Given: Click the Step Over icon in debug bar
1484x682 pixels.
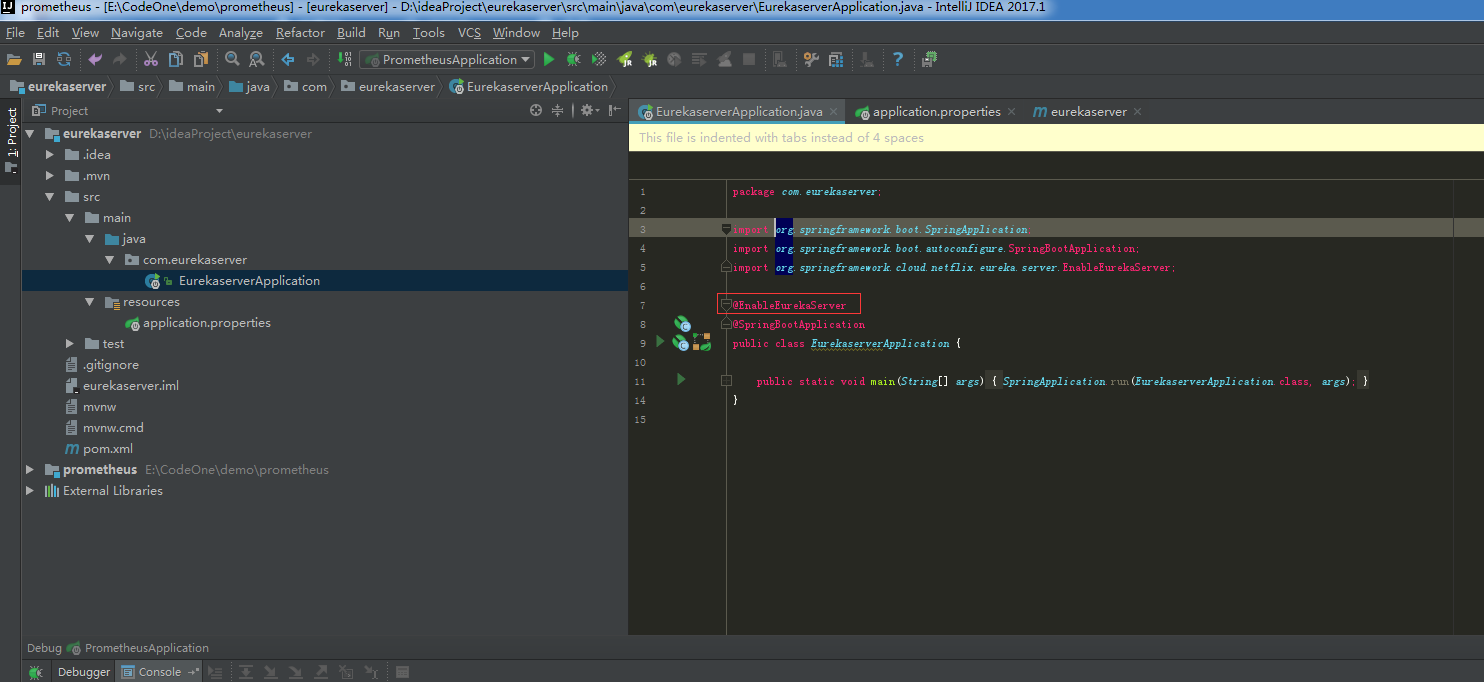Looking at the screenshot, I should click(245, 672).
